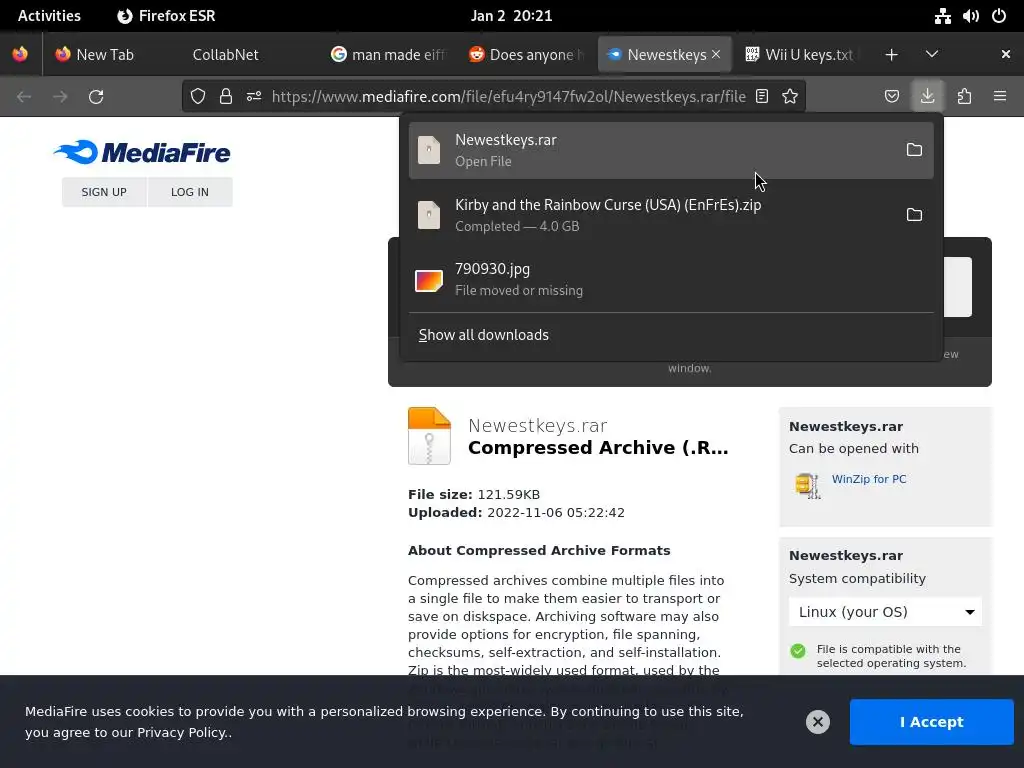Open the Firefox hamburger menu

click(x=1000, y=96)
